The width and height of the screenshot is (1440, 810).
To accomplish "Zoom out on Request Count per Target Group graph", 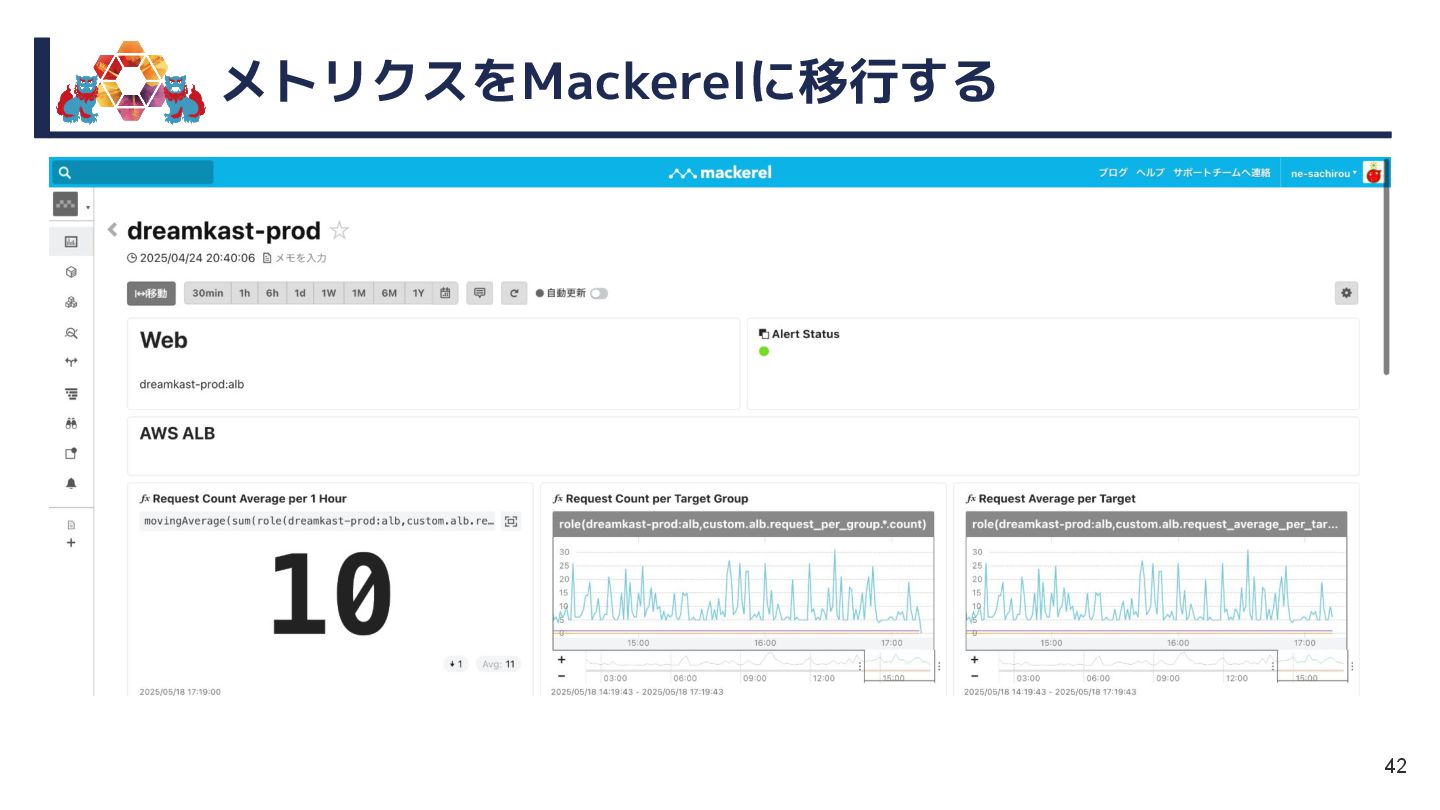I will 561,676.
